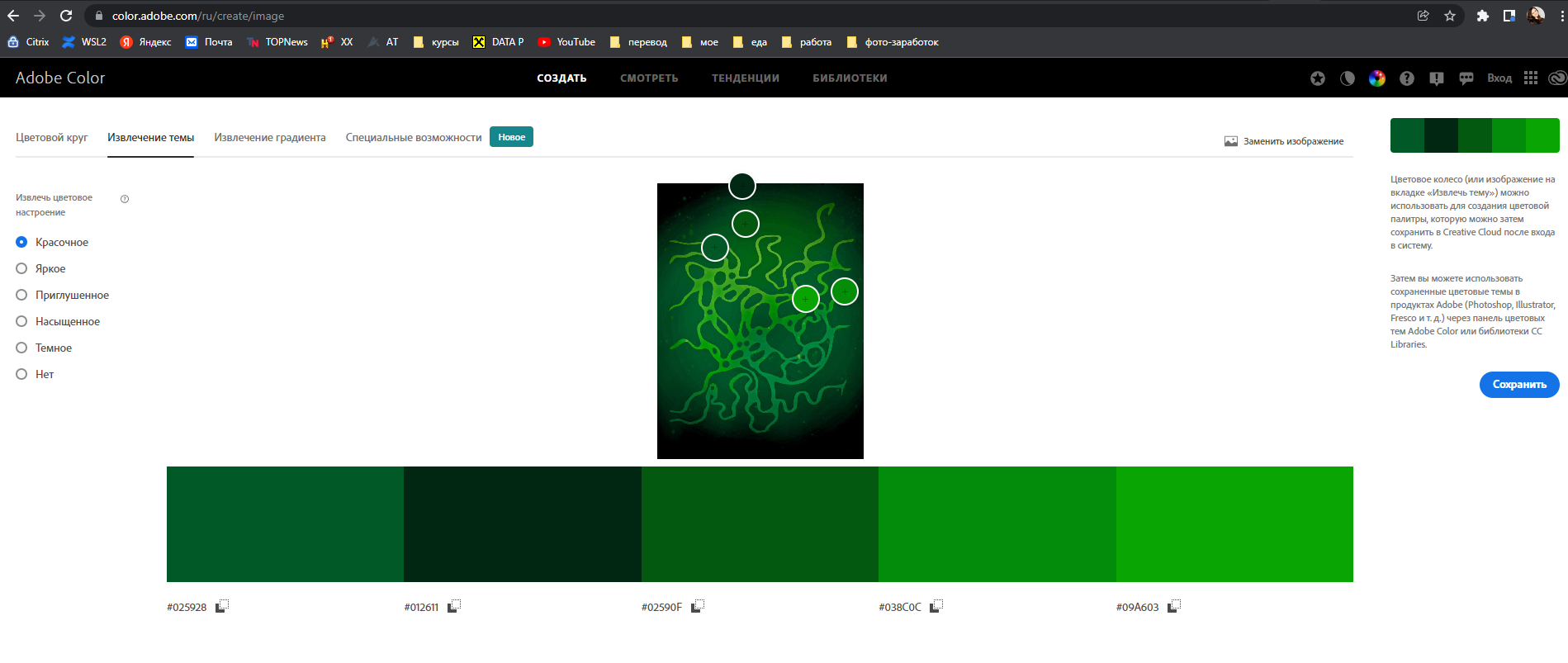This screenshot has height=663, width=1568.
Task: Open the speech bubble chat icon
Action: tap(1466, 78)
